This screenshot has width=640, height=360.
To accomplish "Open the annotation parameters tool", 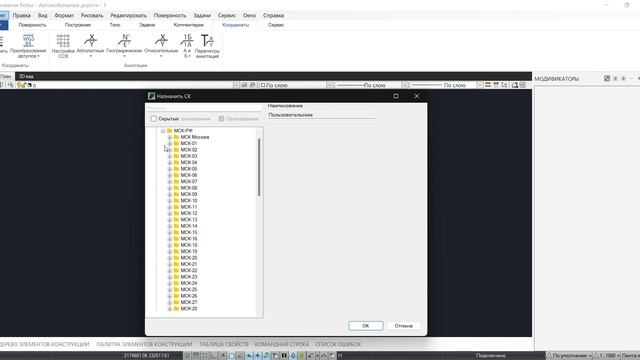I will point(207,46).
